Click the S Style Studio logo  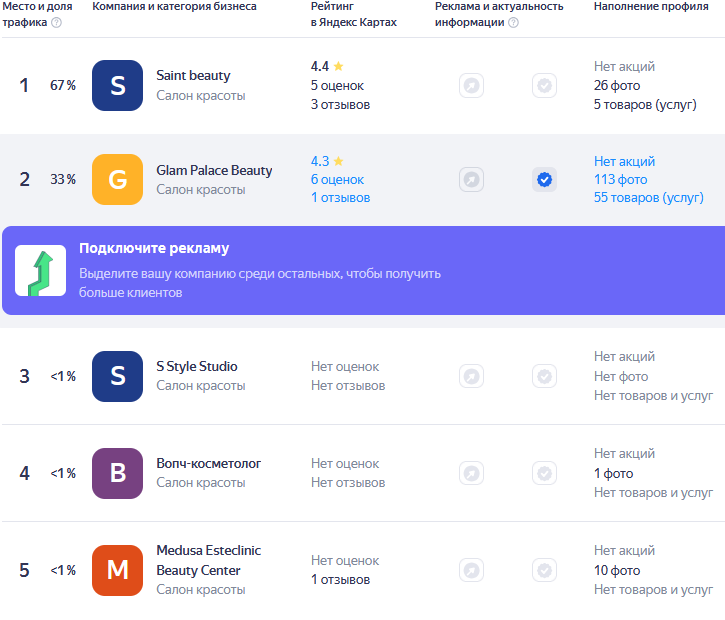point(117,376)
